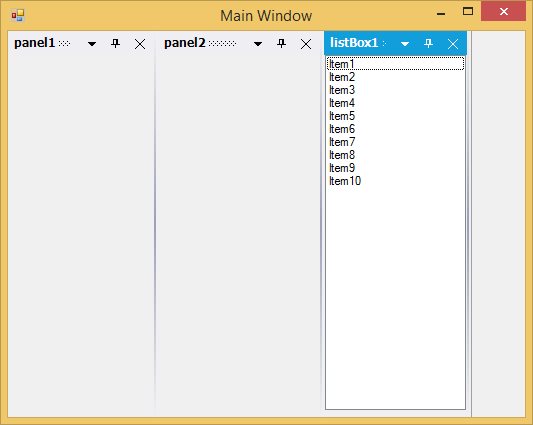This screenshot has width=533, height=425.
Task: Toggle auto-hide pin on panel2
Action: coord(281,44)
